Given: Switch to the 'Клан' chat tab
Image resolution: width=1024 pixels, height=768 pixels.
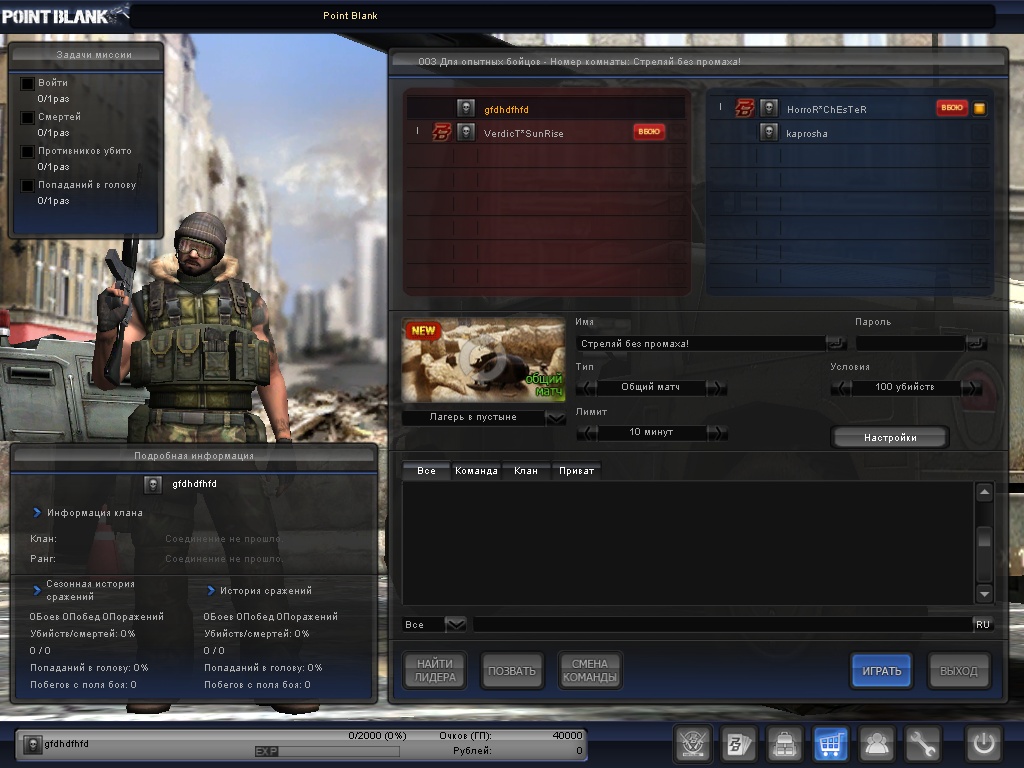Looking at the screenshot, I should pos(525,470).
